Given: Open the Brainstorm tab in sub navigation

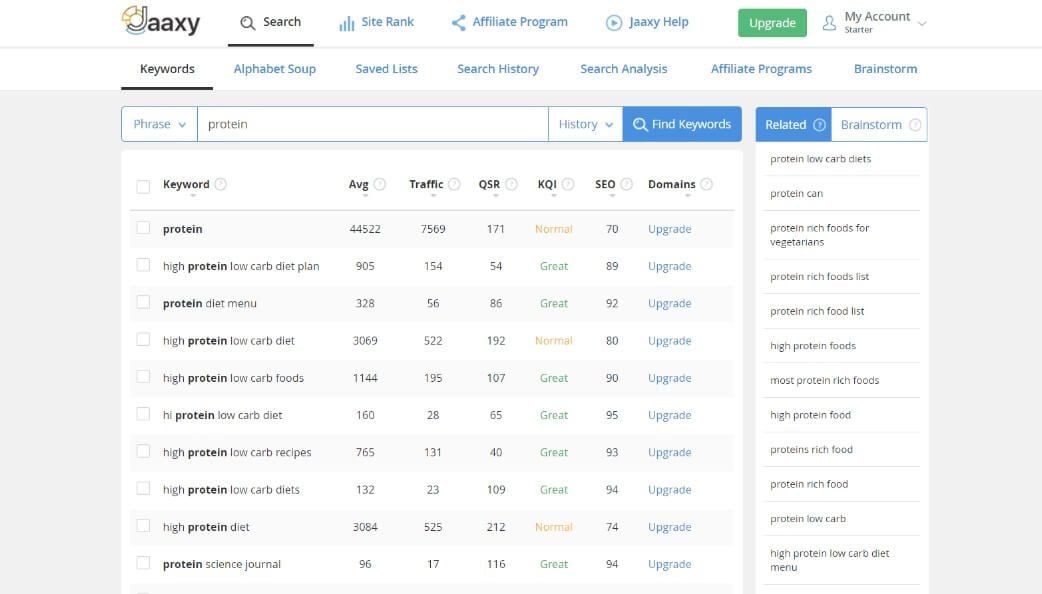Looking at the screenshot, I should click(x=885, y=69).
